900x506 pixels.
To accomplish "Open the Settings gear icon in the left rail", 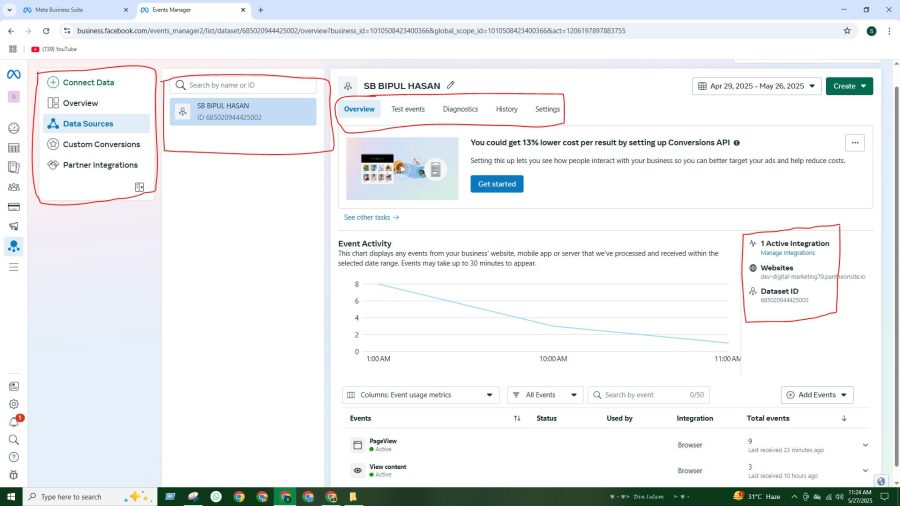I will coord(14,404).
